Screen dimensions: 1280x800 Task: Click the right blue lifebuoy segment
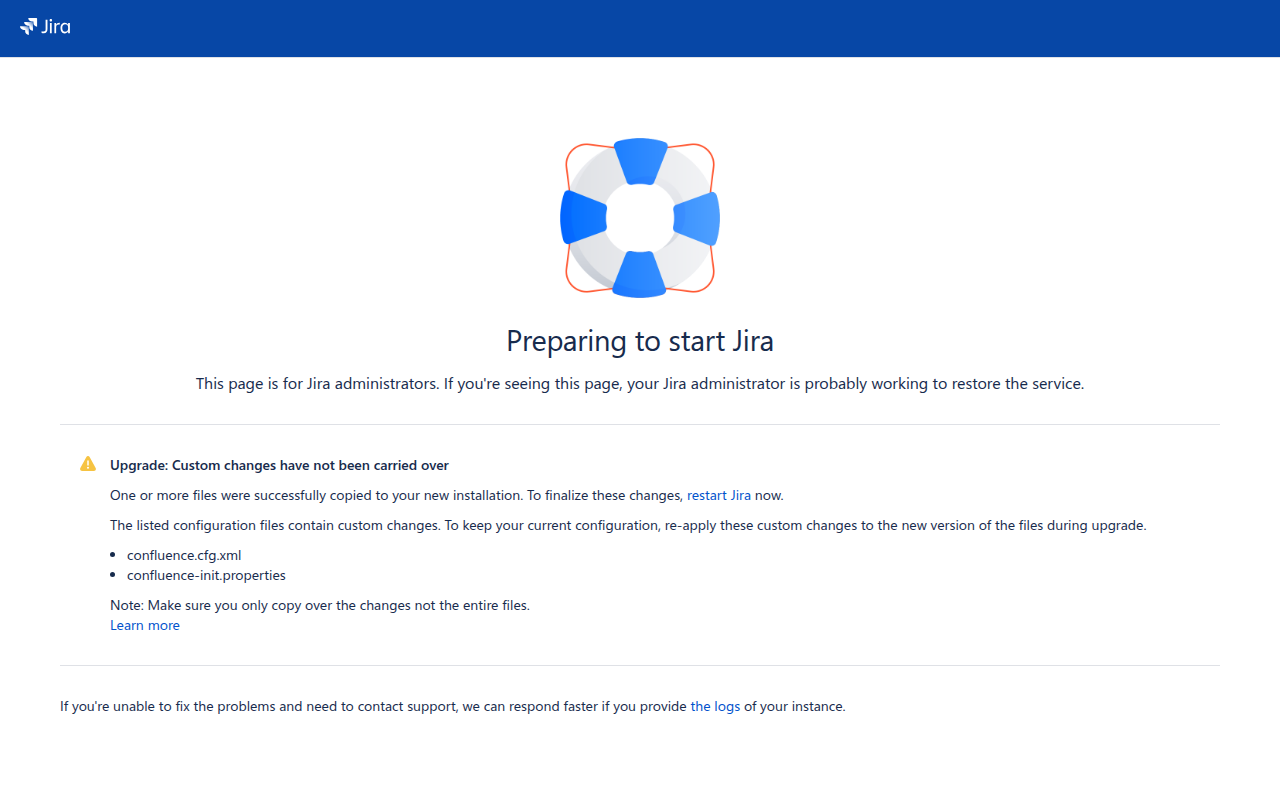point(697,218)
